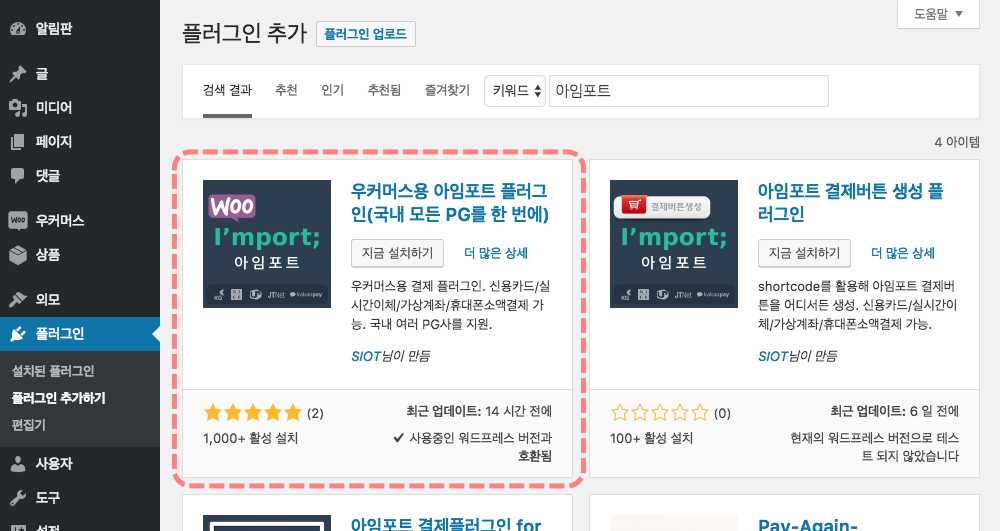Open the Pay-Again plugin title link
Image resolution: width=1000 pixels, height=531 pixels.
[x=807, y=525]
